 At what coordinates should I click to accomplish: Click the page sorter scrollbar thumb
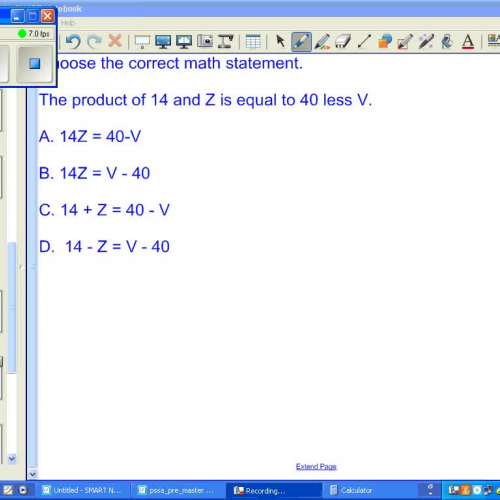pos(12,307)
